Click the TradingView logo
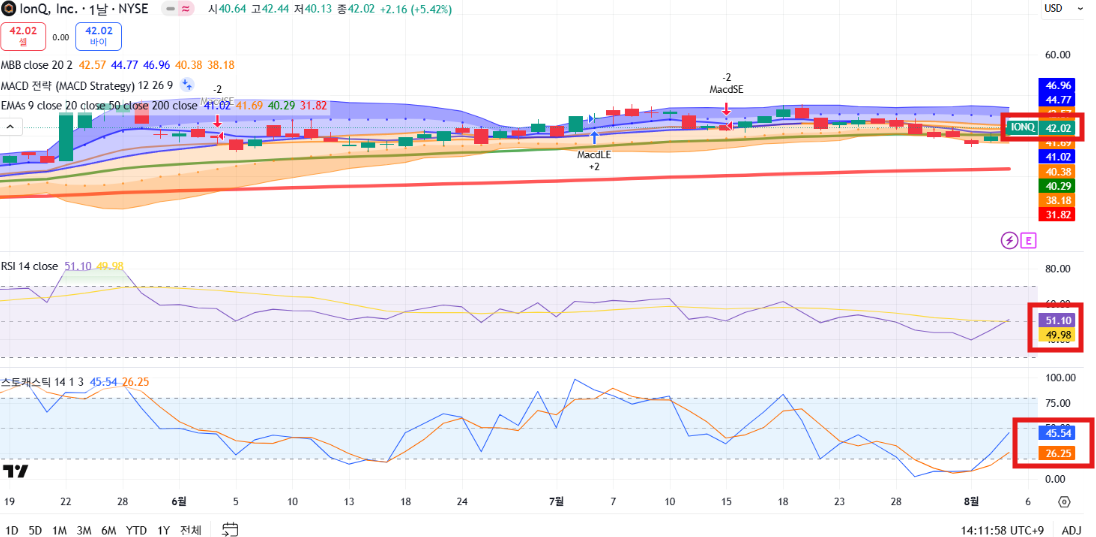This screenshot has height=537, width=1096. click(15, 471)
